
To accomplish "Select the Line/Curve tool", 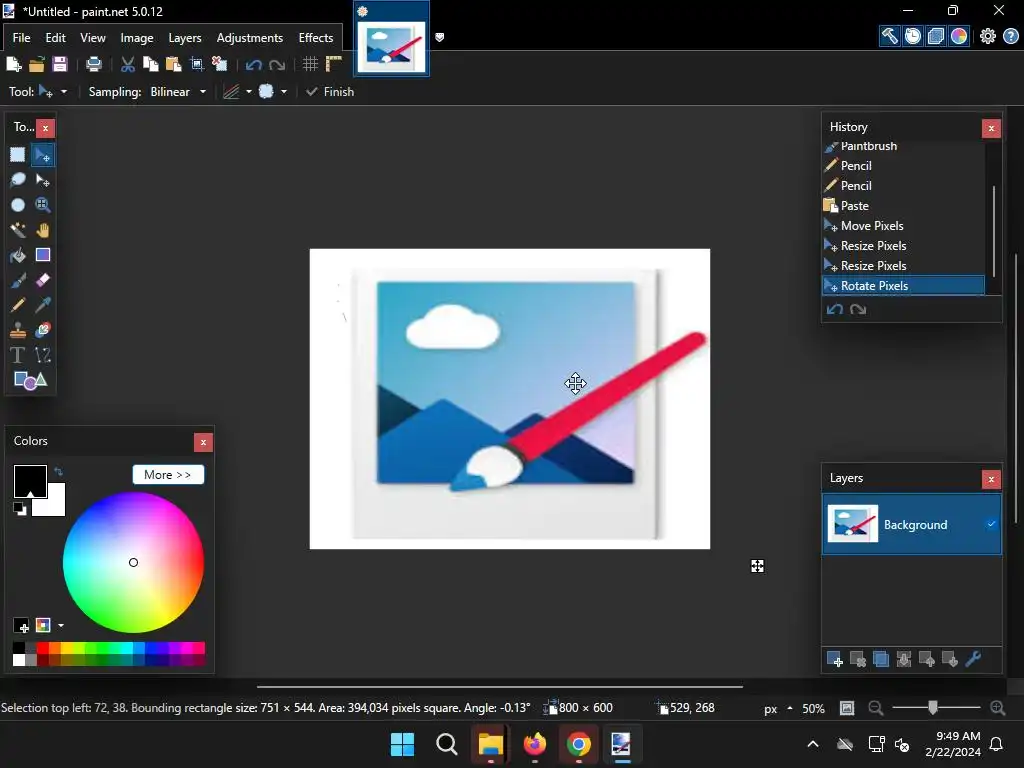I will pos(42,355).
